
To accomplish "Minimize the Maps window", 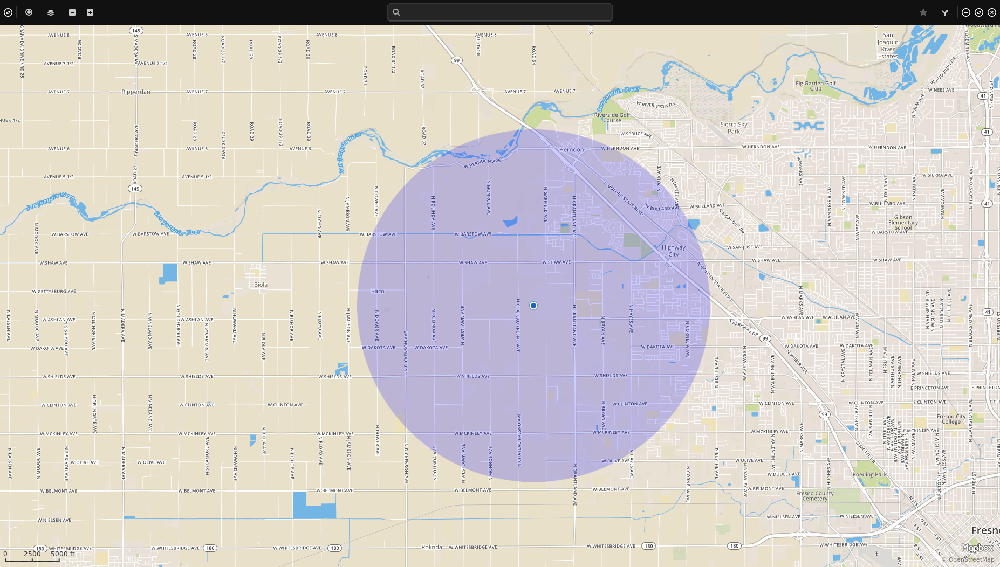I will pos(966,12).
